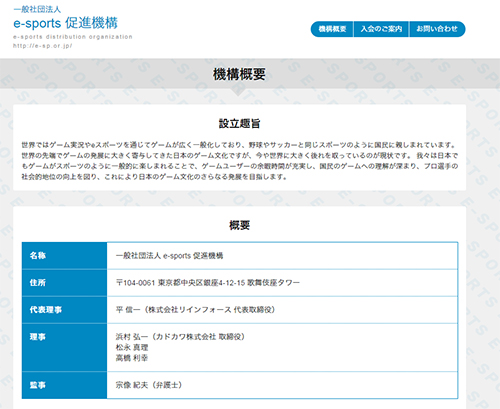Click the 理事 row header cell
Image resolution: width=500 pixels, height=409 pixels.
tap(64, 347)
